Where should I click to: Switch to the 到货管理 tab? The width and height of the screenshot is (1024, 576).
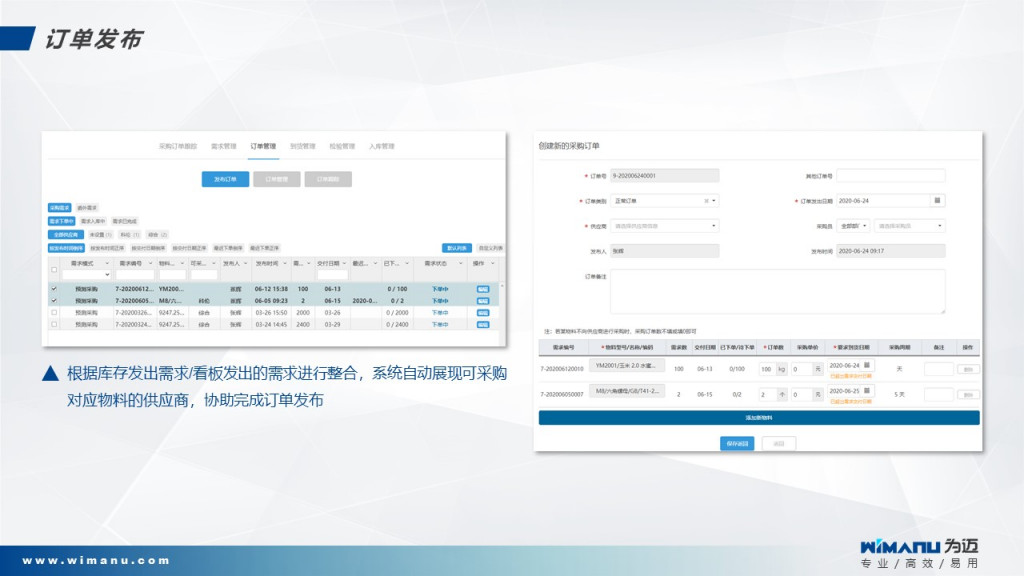click(x=302, y=146)
